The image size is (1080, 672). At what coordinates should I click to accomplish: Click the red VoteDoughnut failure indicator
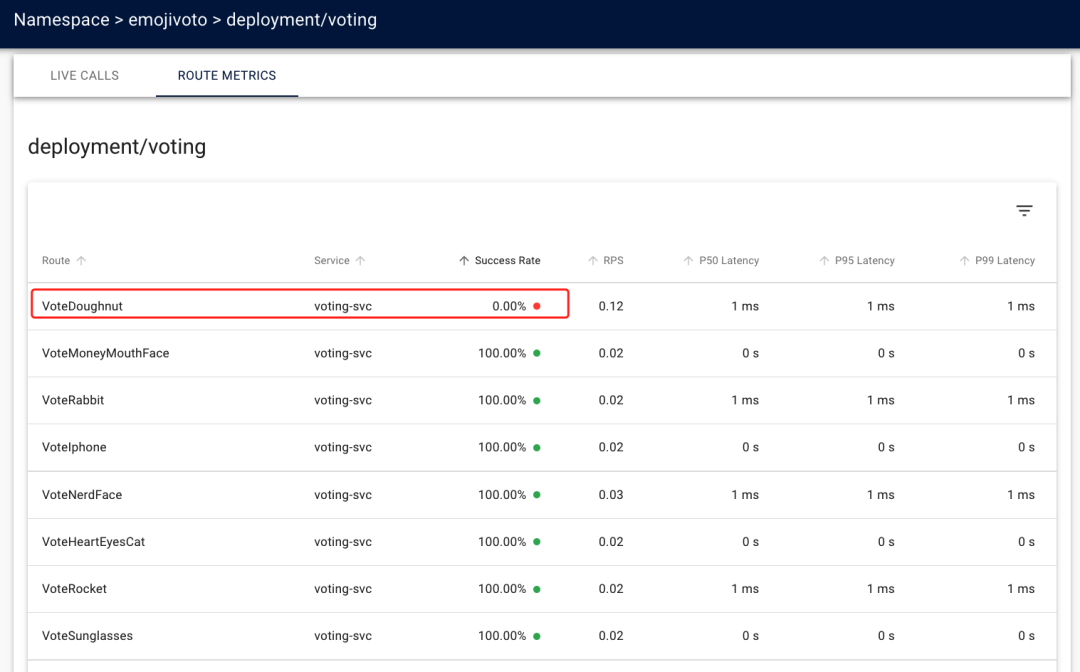point(537,307)
